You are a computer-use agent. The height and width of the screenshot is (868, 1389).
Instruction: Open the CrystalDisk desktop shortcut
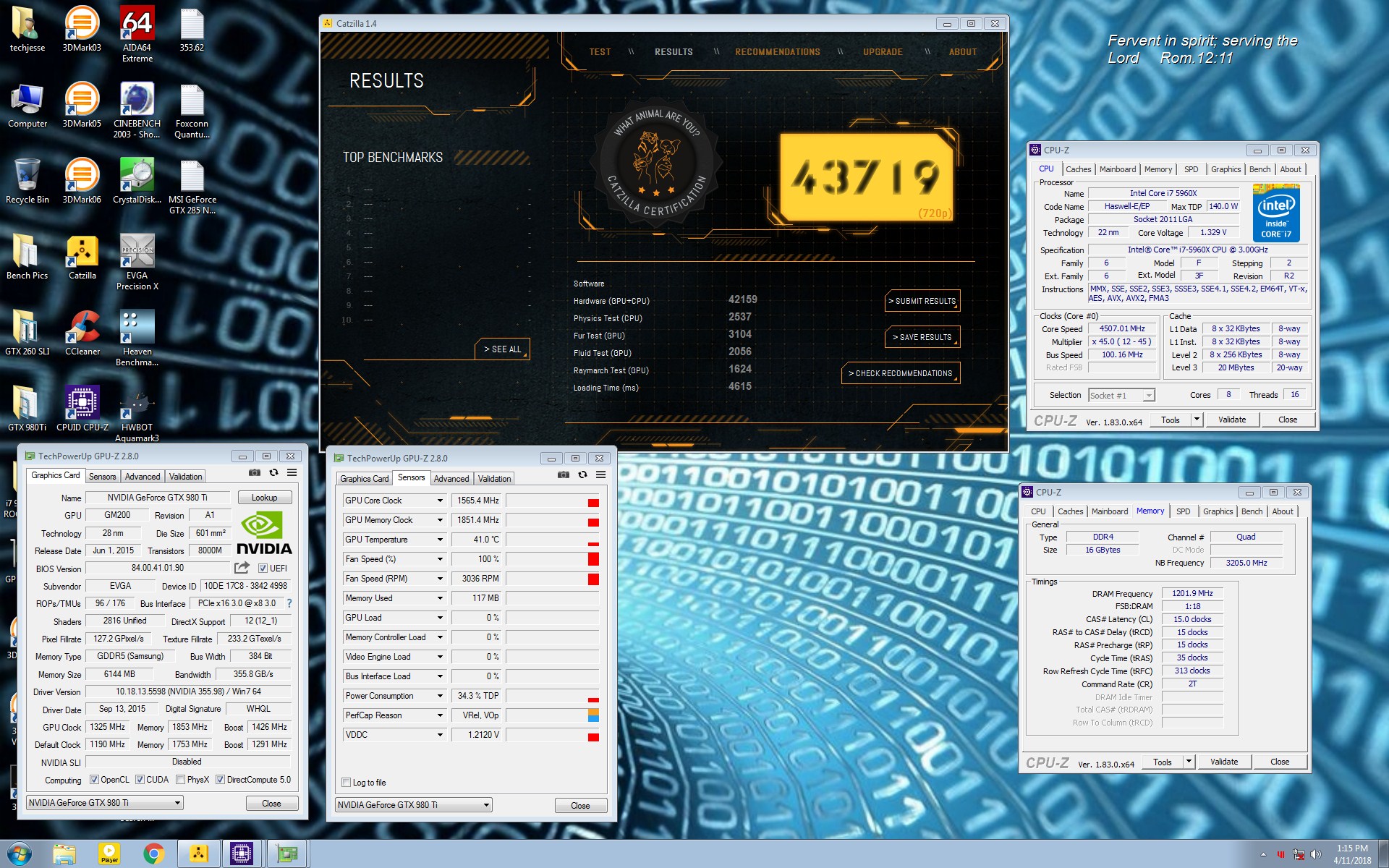coord(137,181)
